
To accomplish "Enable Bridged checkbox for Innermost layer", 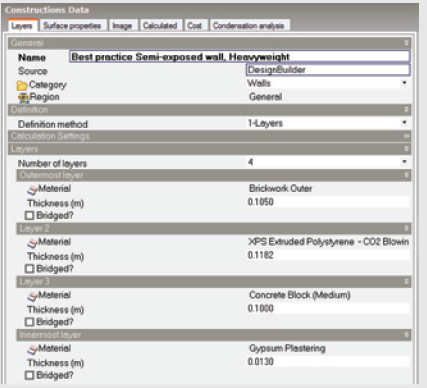I will [29, 375].
